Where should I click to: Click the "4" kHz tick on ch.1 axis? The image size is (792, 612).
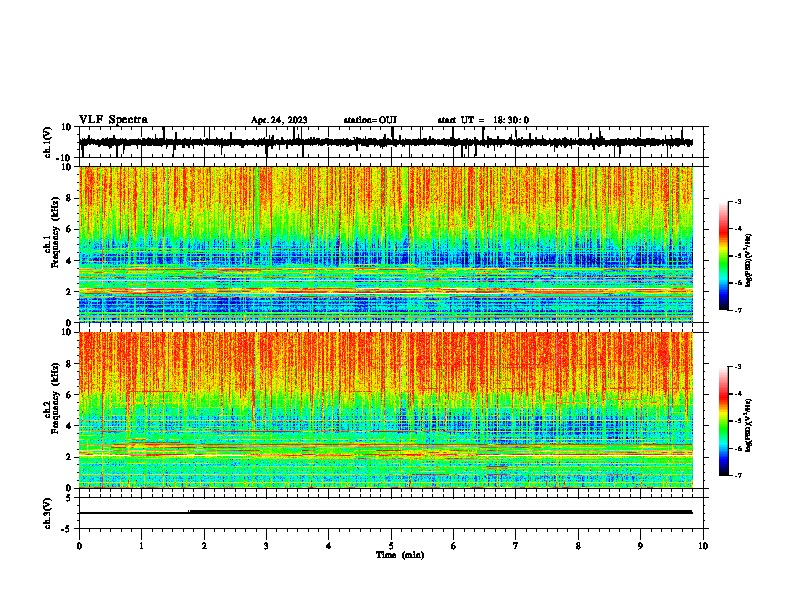(69, 261)
